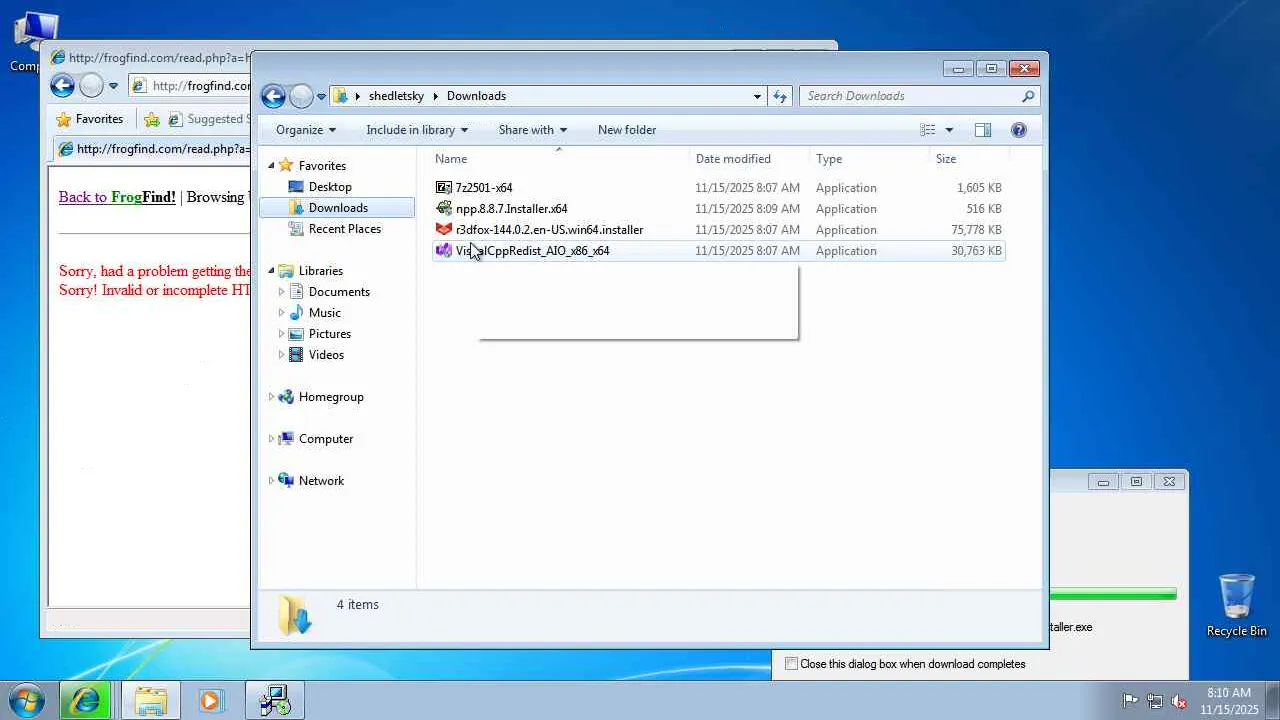Open Homegroup in the navigation pane
This screenshot has height=720, width=1280.
(331, 397)
